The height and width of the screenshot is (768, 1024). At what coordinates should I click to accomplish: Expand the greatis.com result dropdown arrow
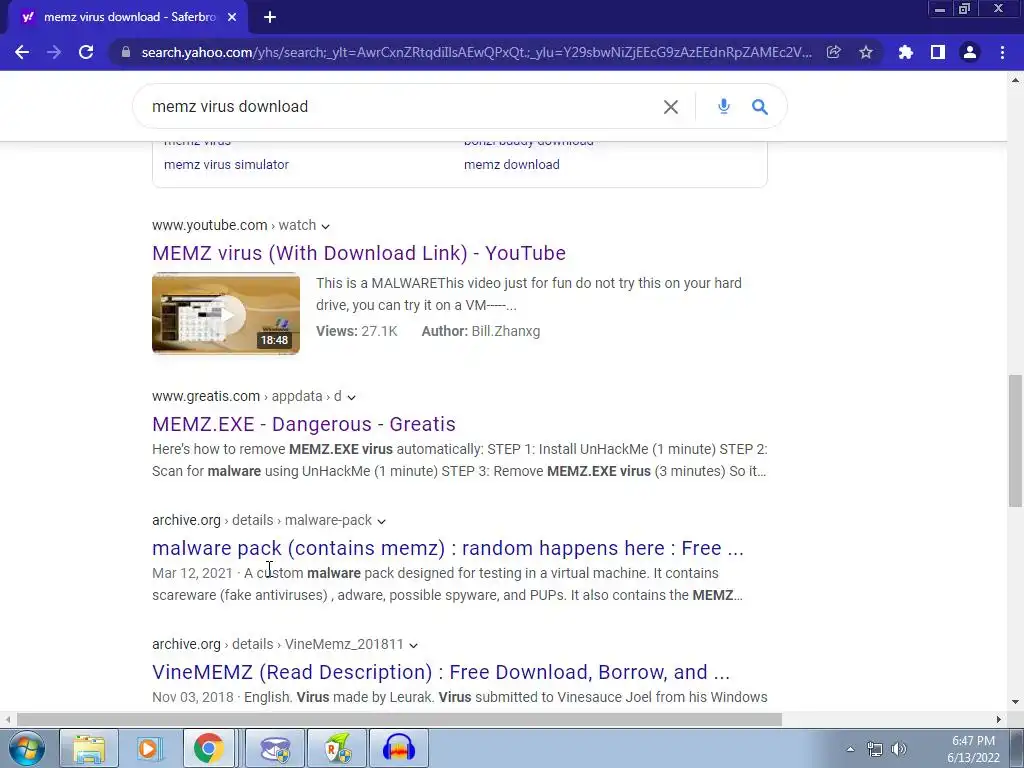(351, 397)
